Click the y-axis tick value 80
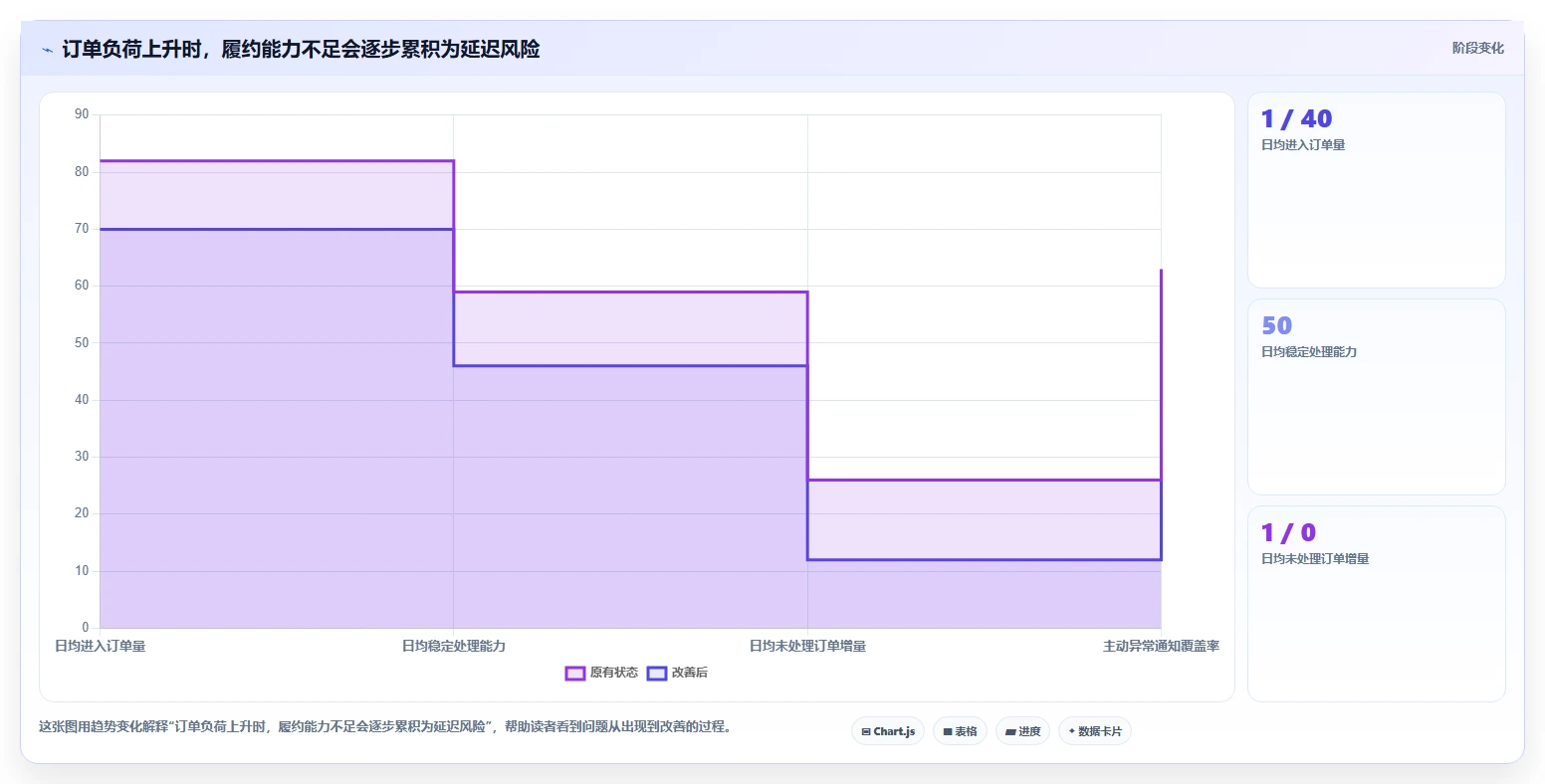This screenshot has height=784, width=1545. (x=82, y=172)
